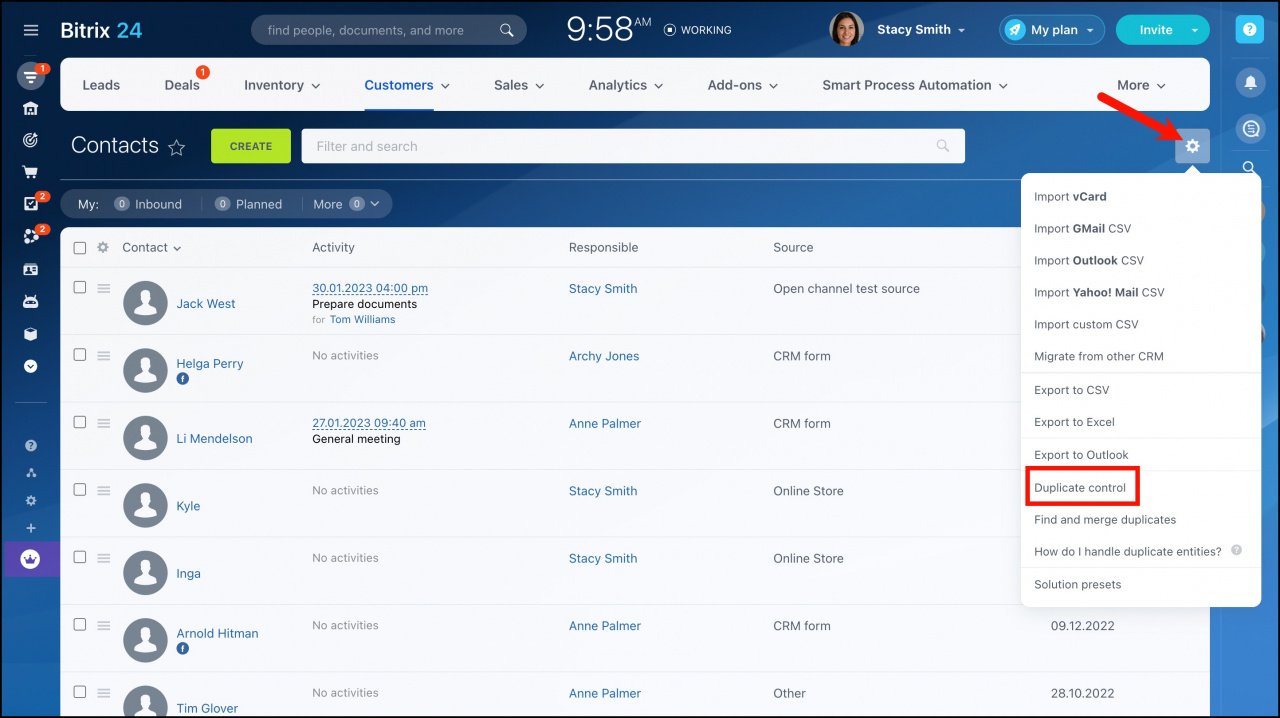Image resolution: width=1280 pixels, height=718 pixels.
Task: Expand the Customers dropdown tab
Action: pyautogui.click(x=407, y=85)
